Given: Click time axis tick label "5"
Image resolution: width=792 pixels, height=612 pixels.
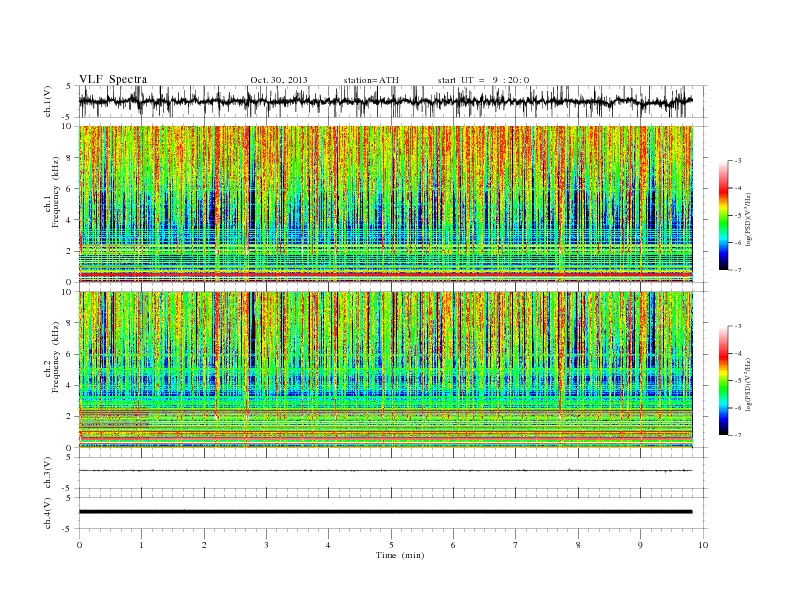Looking at the screenshot, I should (391, 545).
